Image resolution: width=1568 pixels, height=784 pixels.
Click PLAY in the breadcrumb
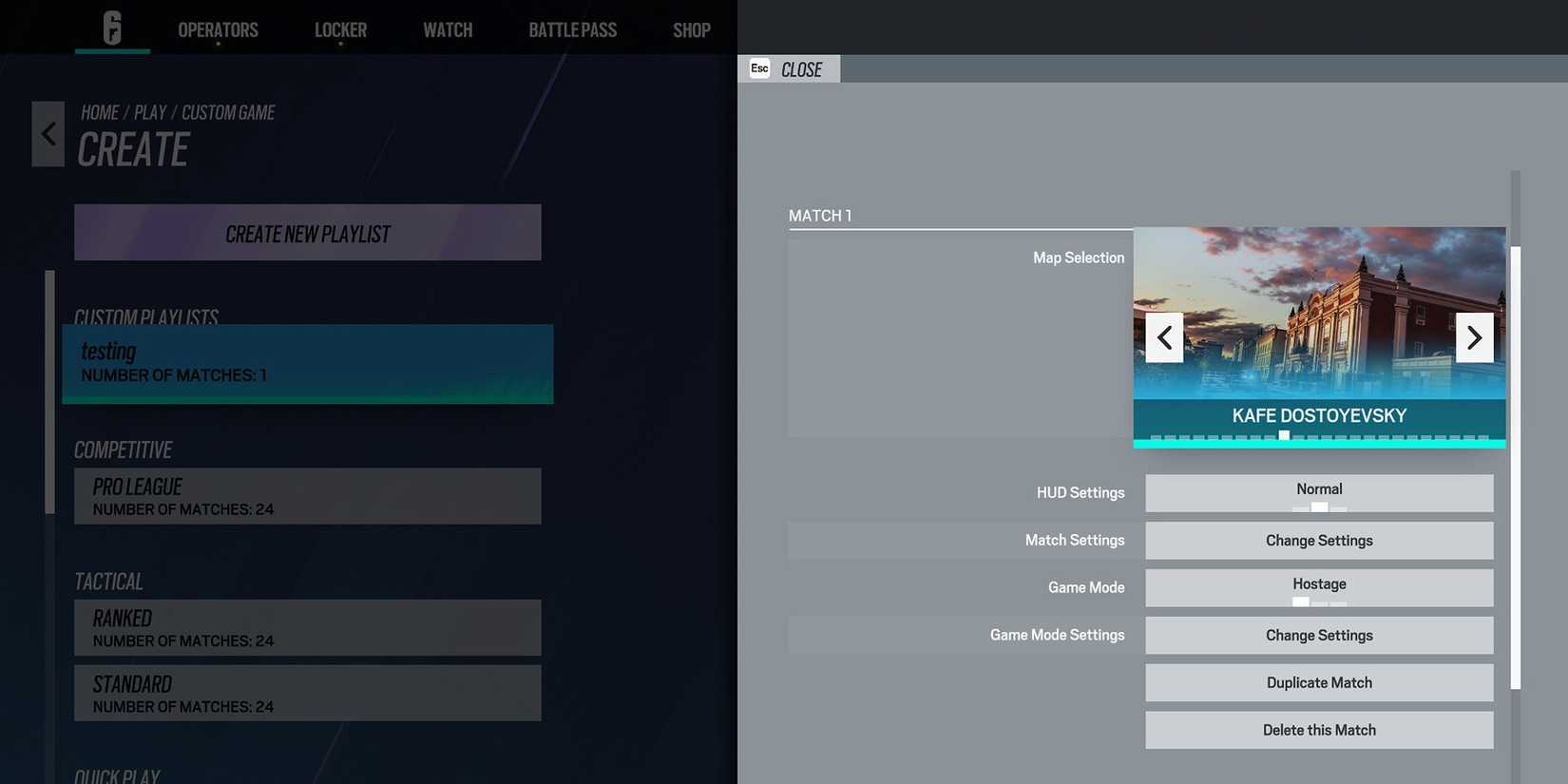tap(150, 112)
